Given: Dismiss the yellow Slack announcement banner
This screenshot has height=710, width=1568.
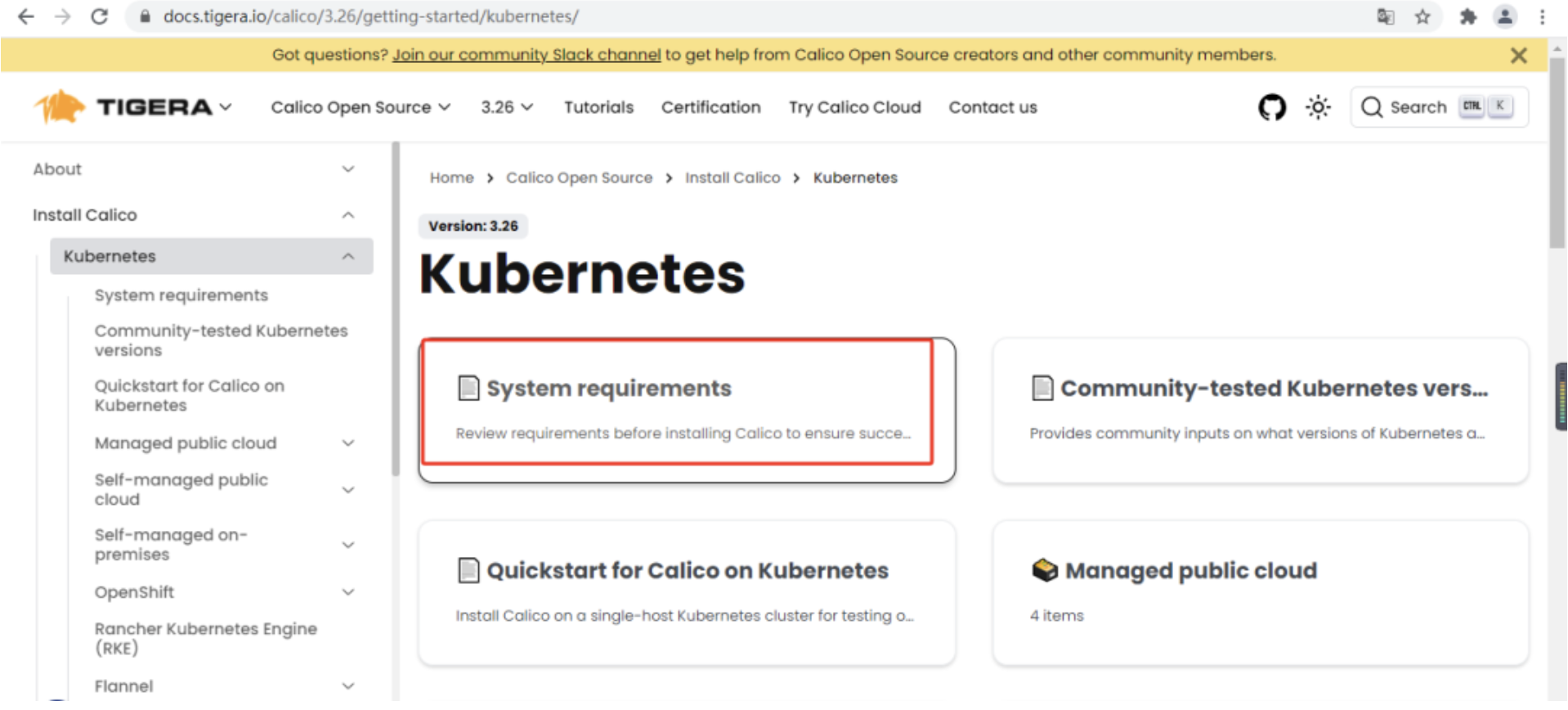Looking at the screenshot, I should (x=1518, y=55).
